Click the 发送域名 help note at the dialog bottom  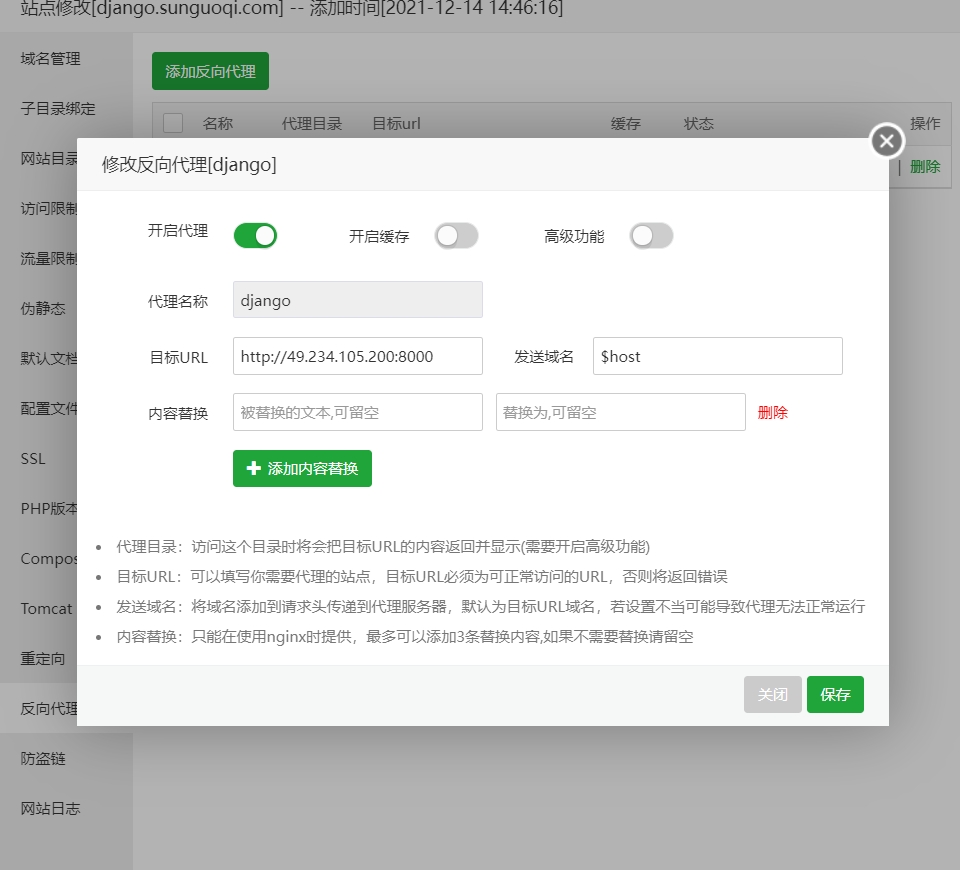click(x=491, y=607)
